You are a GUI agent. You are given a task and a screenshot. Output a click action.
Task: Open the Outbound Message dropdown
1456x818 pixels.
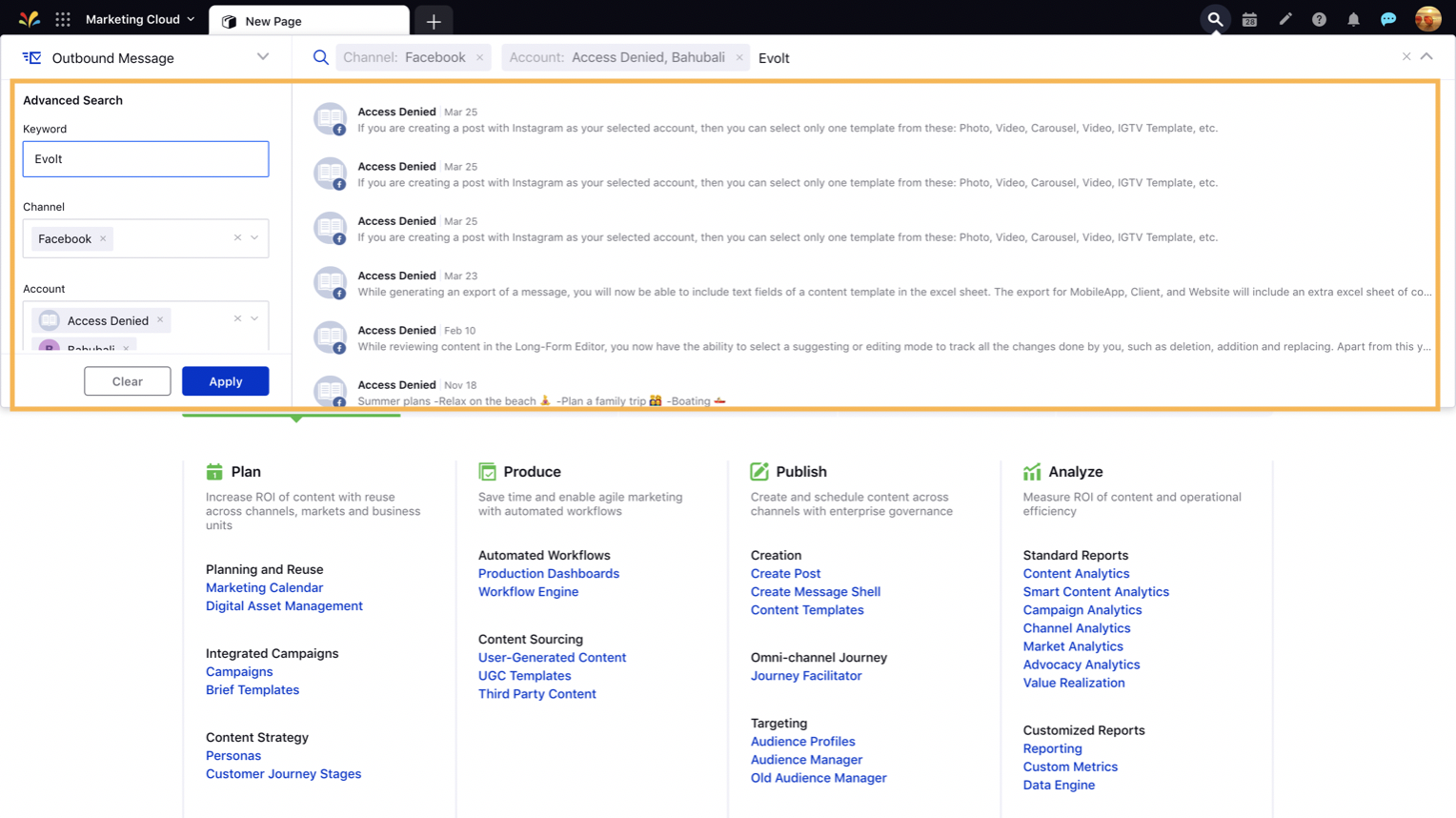point(263,57)
